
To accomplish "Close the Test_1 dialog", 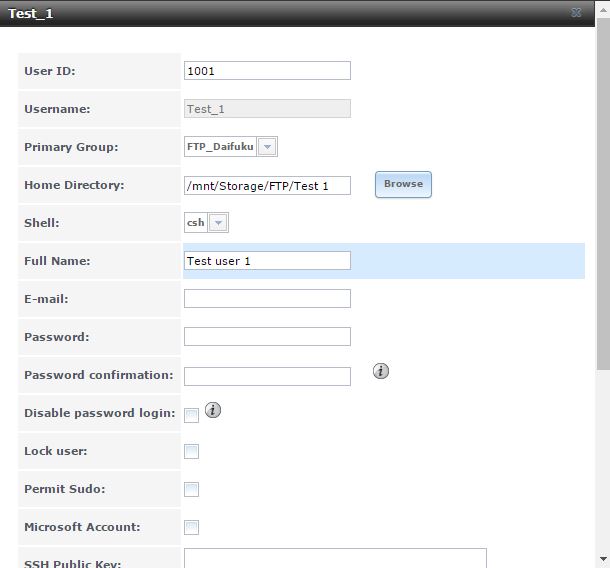I will (576, 13).
